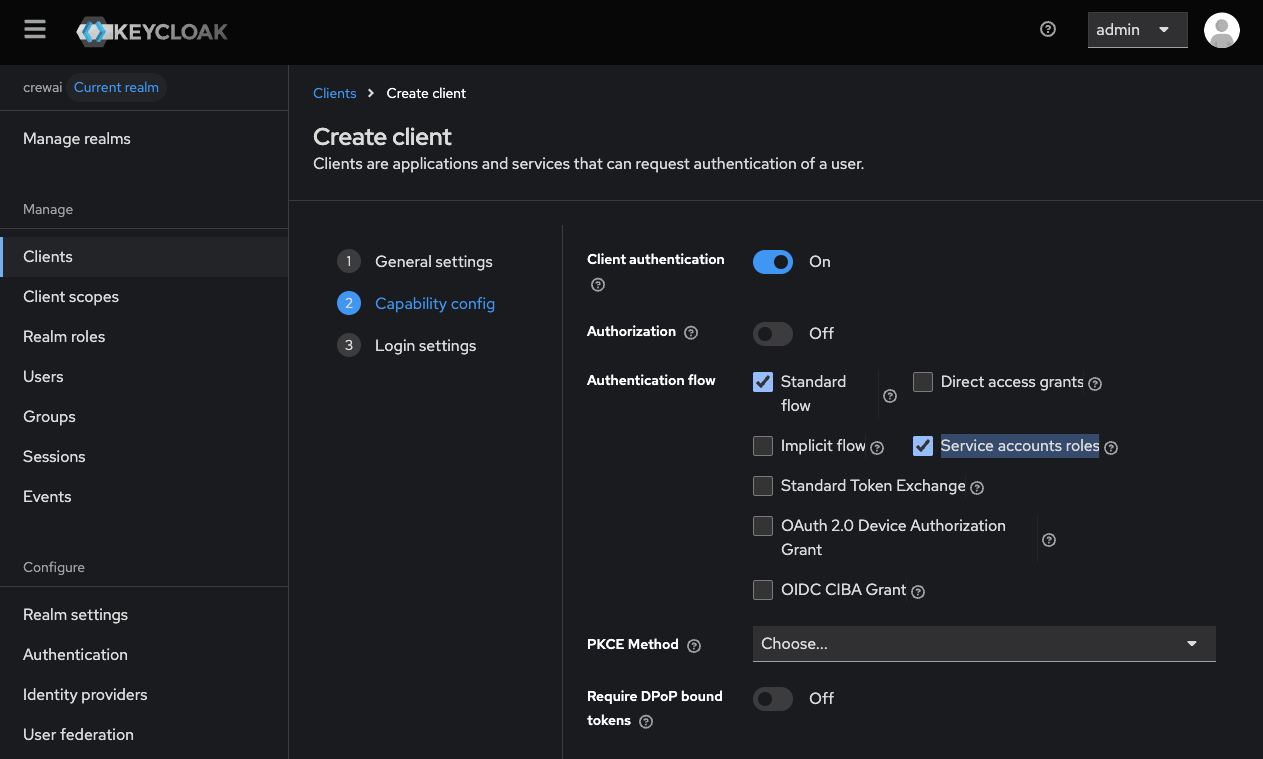
Task: Open the PKCE Method dropdown
Action: [x=983, y=644]
